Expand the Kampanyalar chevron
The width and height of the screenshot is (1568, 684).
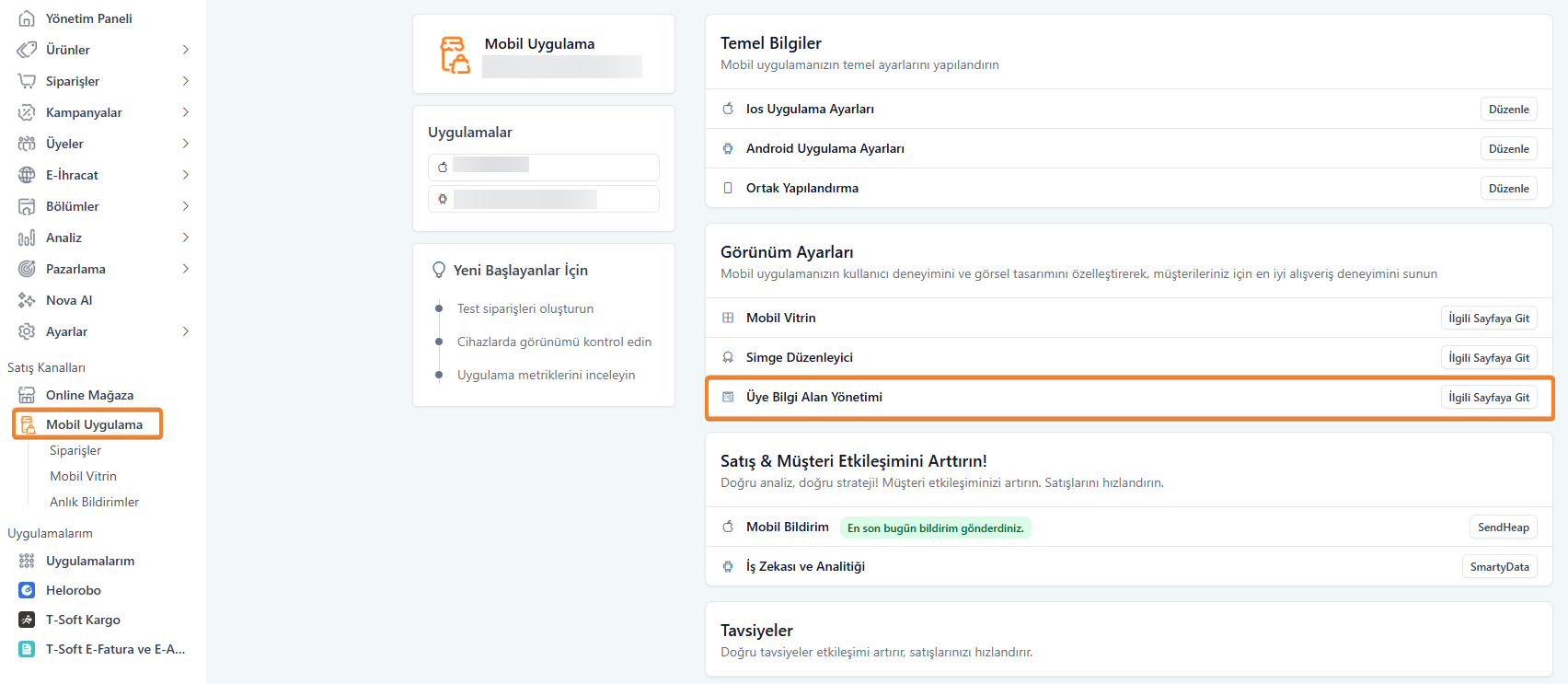point(185,112)
